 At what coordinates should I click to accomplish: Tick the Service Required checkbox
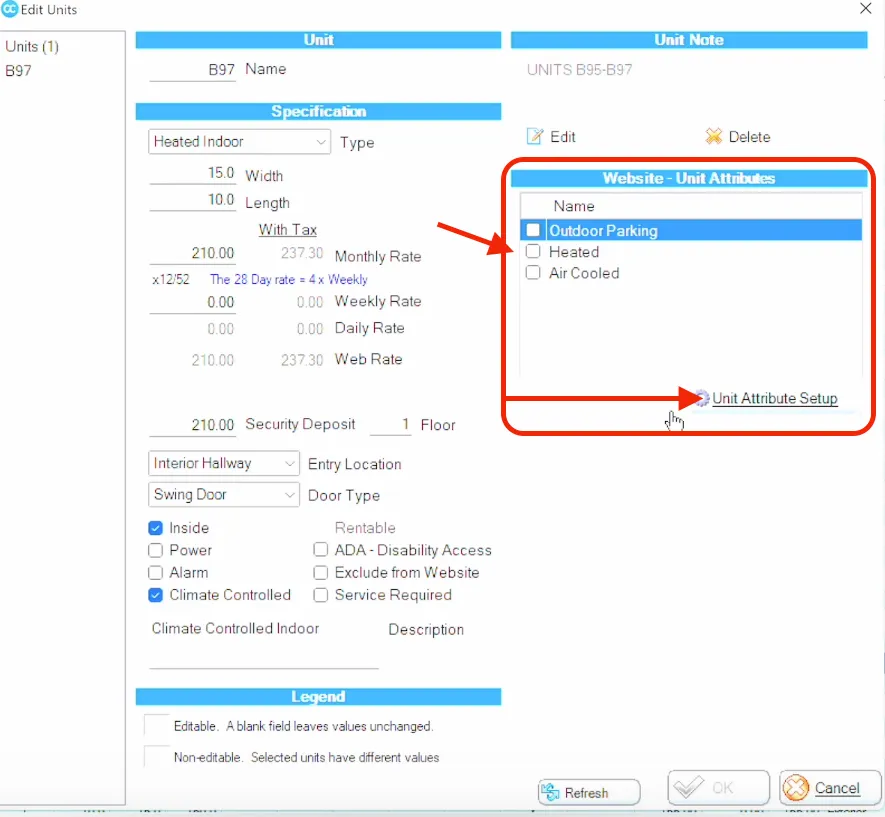coord(321,595)
